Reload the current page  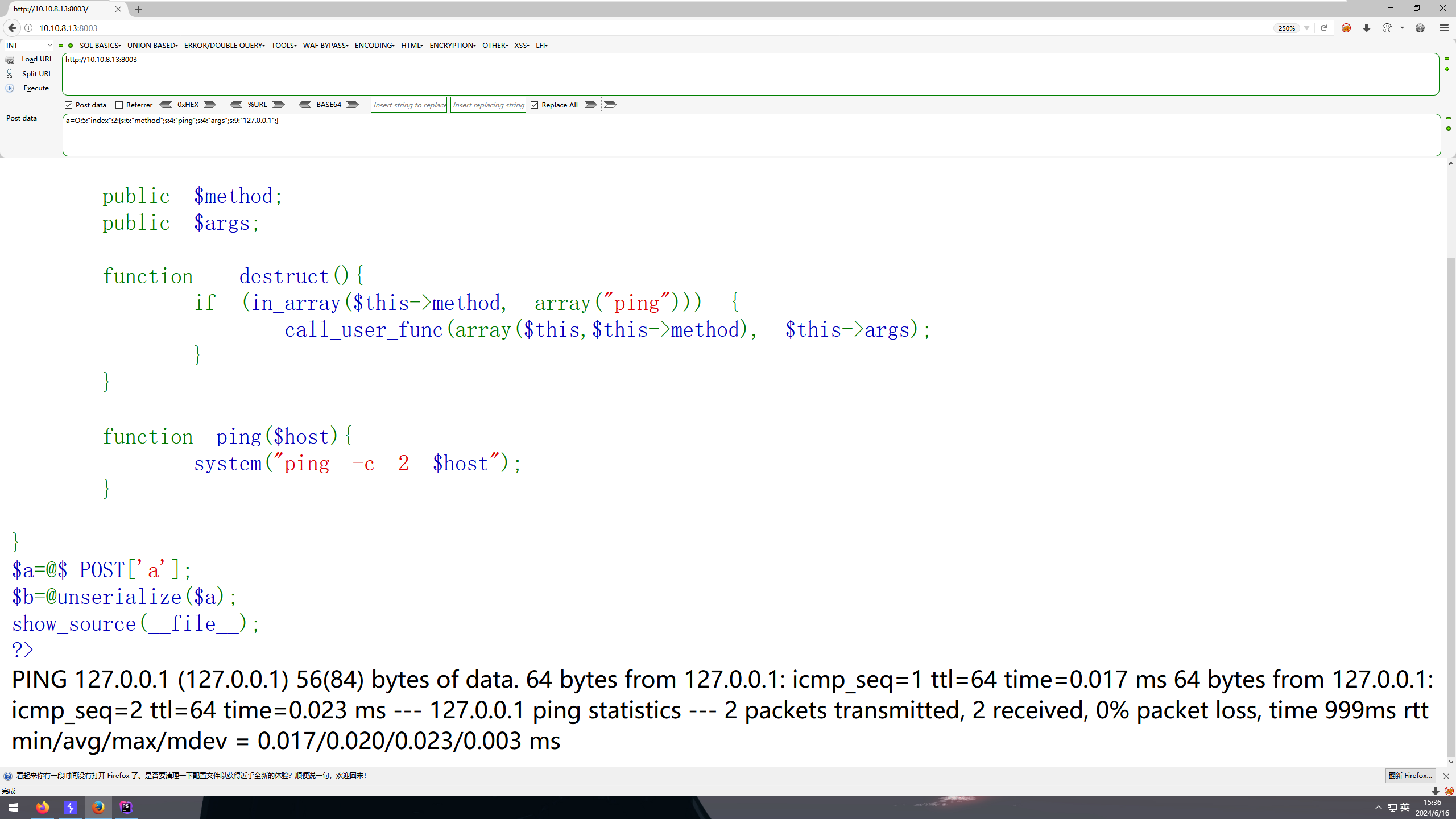click(1323, 28)
